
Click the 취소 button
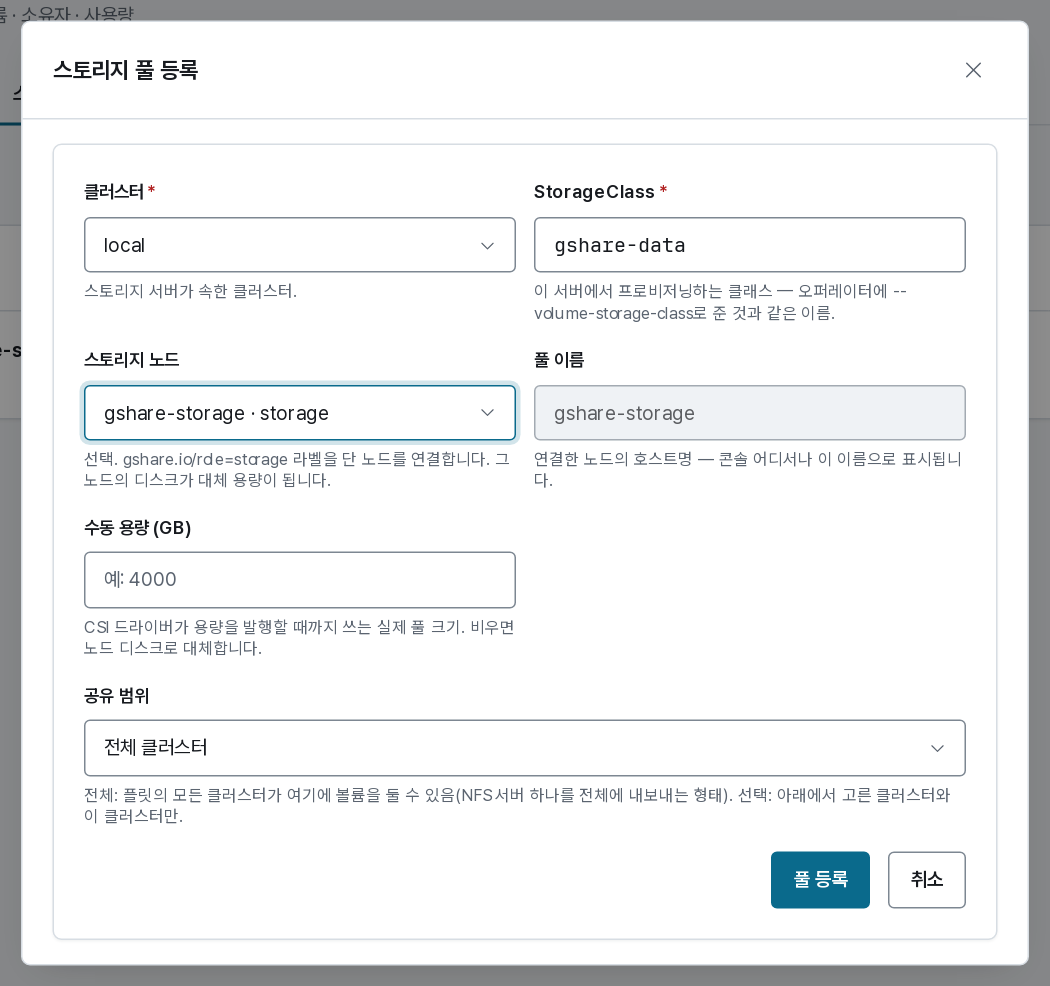pos(926,880)
